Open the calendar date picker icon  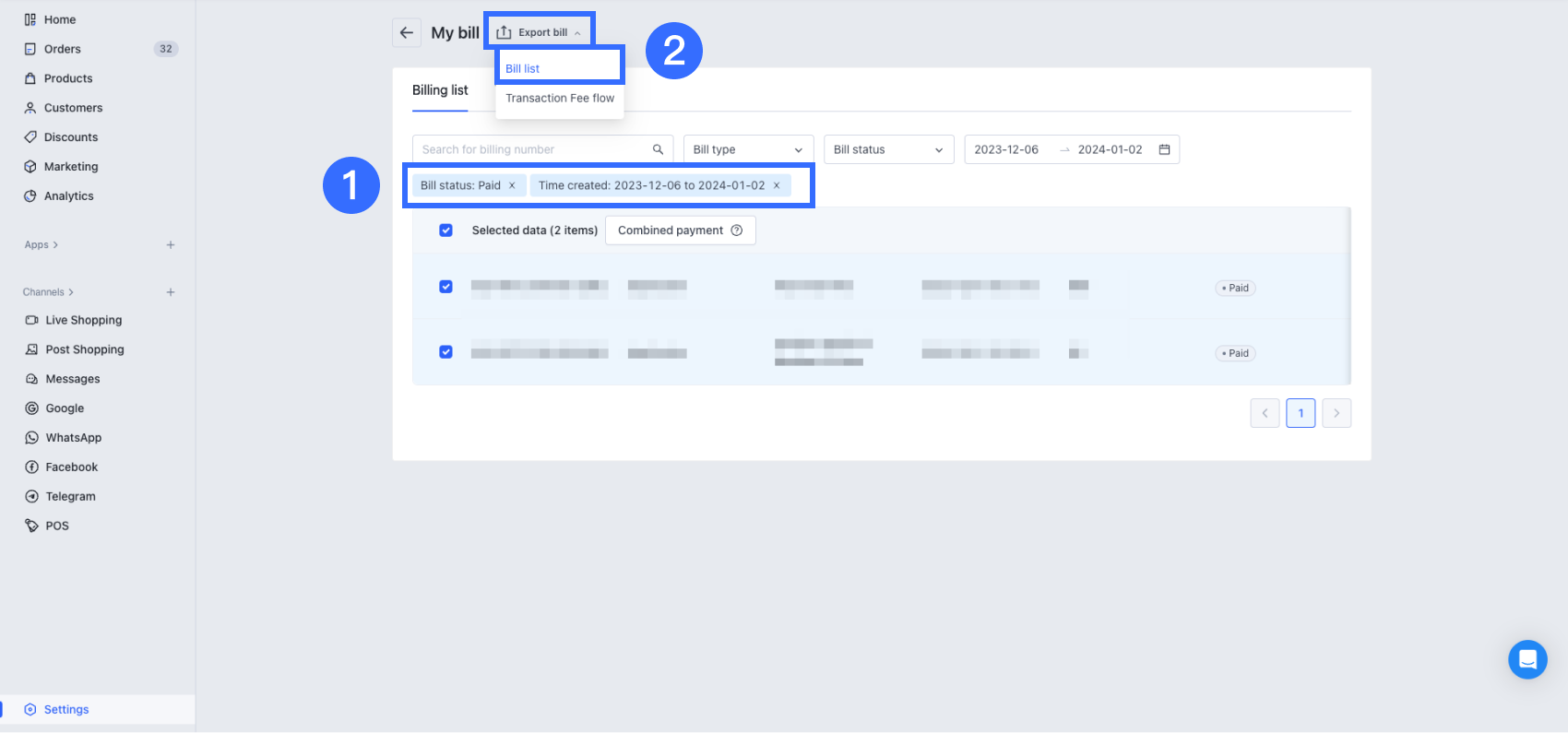pyautogui.click(x=1165, y=149)
